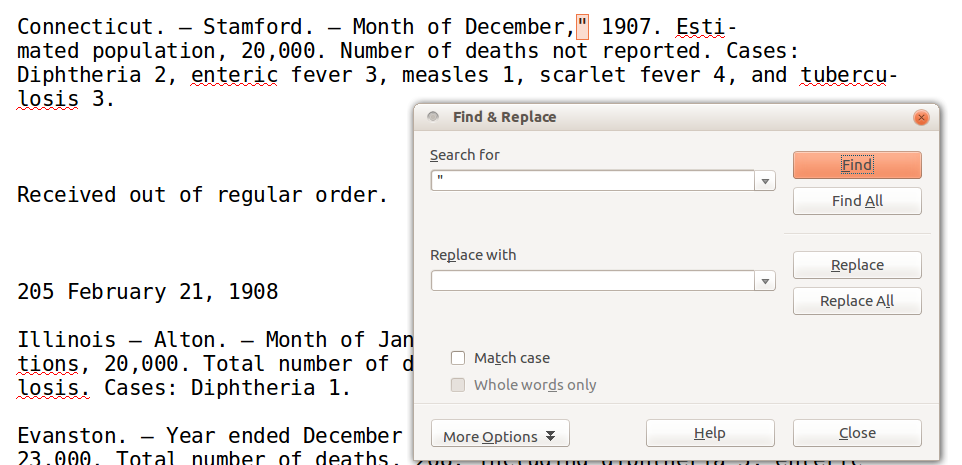962x465 pixels.
Task: Toggle the Whole words only checkbox
Action: click(458, 385)
